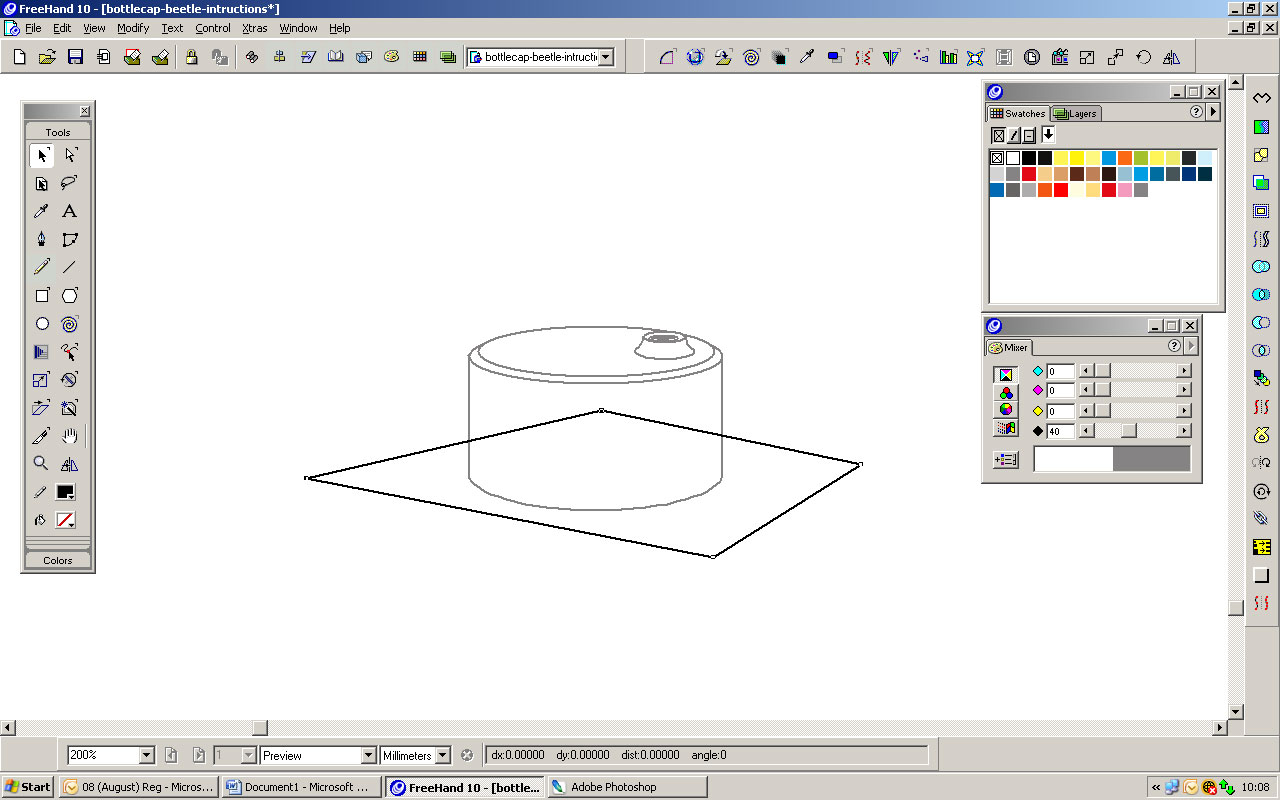The height and width of the screenshot is (800, 1280).
Task: Click the Mixer panel help button
Action: tap(1175, 346)
